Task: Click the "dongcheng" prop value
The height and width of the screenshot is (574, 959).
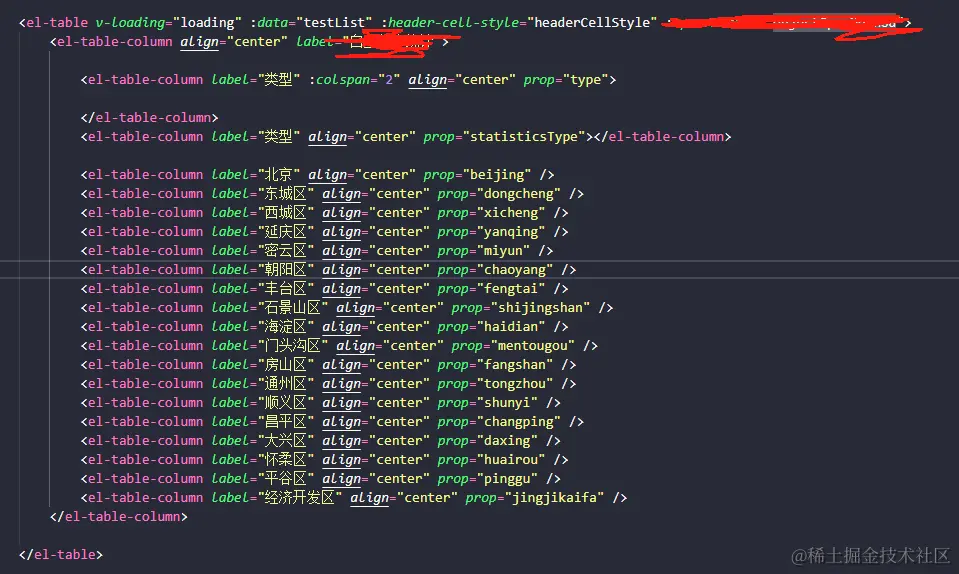Action: click(519, 193)
